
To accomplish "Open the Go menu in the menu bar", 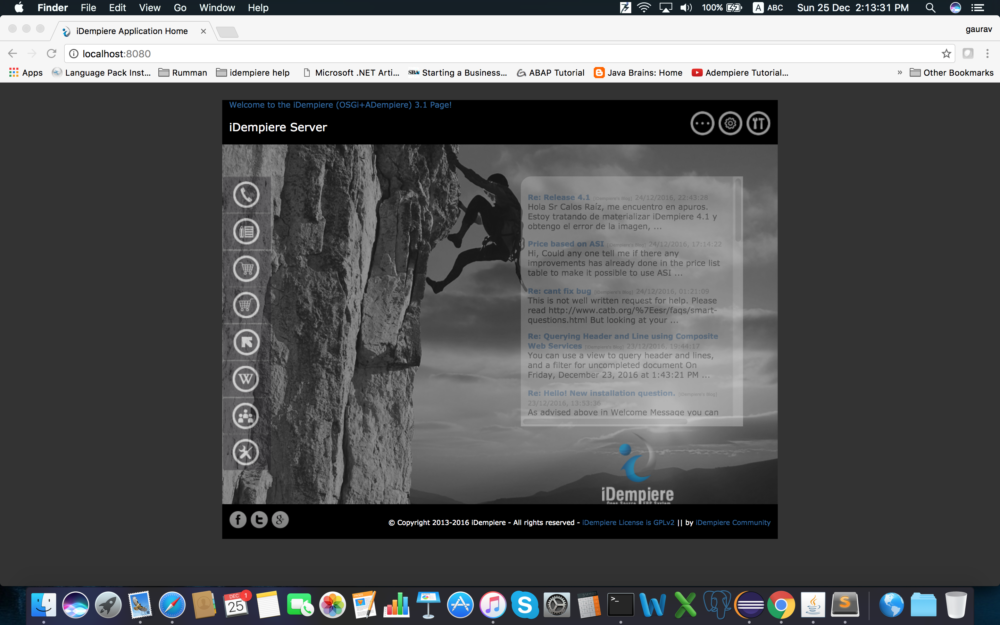I will (x=180, y=8).
